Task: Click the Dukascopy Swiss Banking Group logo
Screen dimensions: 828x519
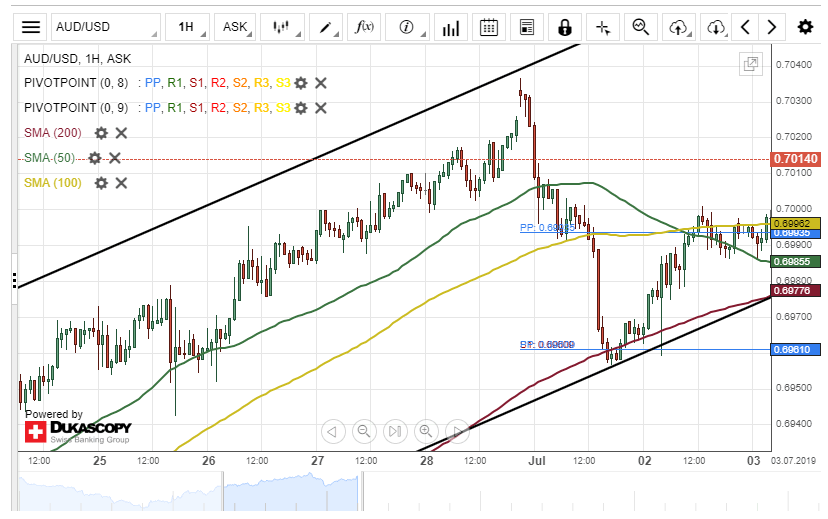Action: point(78,432)
